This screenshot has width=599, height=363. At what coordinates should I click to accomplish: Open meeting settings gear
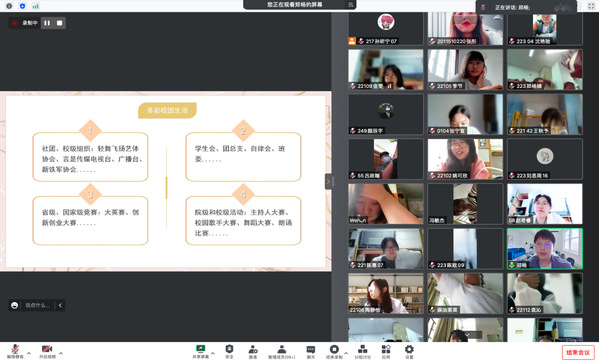(409, 351)
